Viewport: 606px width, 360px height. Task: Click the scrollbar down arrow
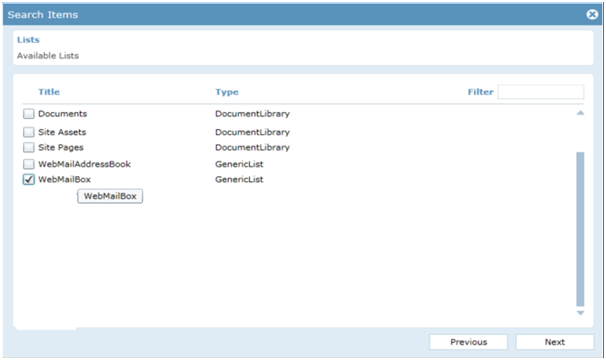(580, 313)
